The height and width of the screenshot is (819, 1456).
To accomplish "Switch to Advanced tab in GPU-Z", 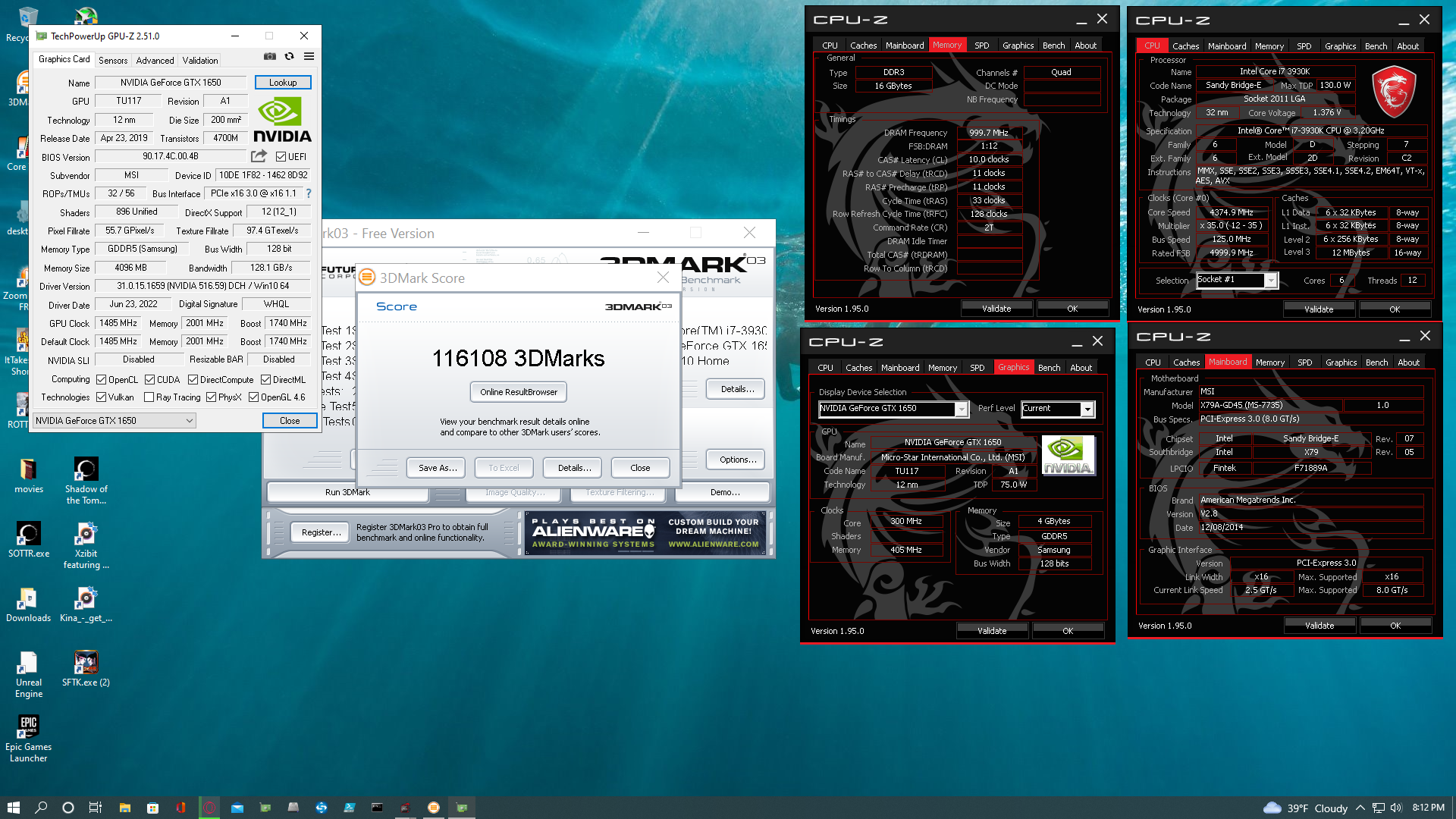I will click(155, 61).
